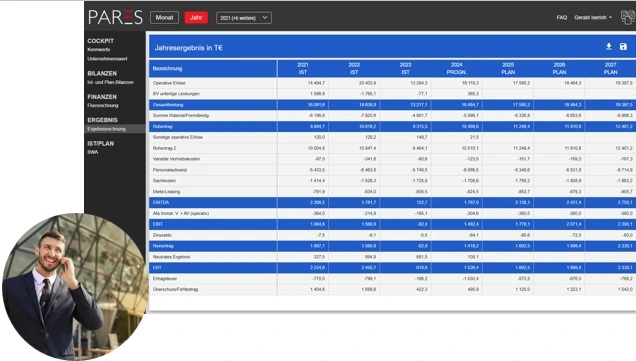The image size is (636, 361).
Task: Select the Sonstige operative Erlöse row label
Action: 178,137
